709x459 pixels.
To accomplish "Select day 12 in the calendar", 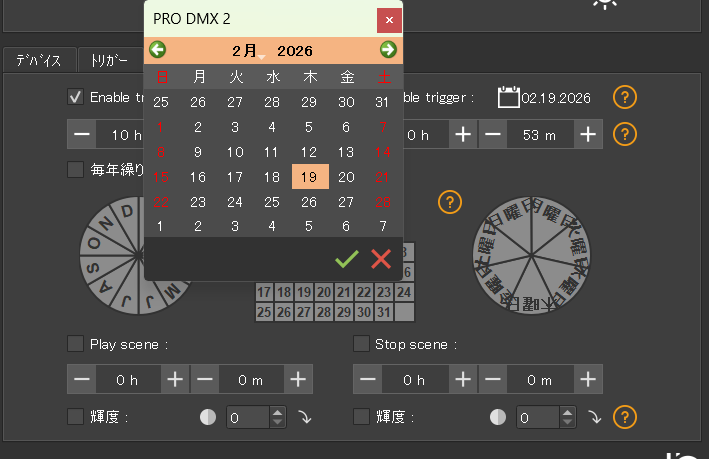I will coord(310,152).
